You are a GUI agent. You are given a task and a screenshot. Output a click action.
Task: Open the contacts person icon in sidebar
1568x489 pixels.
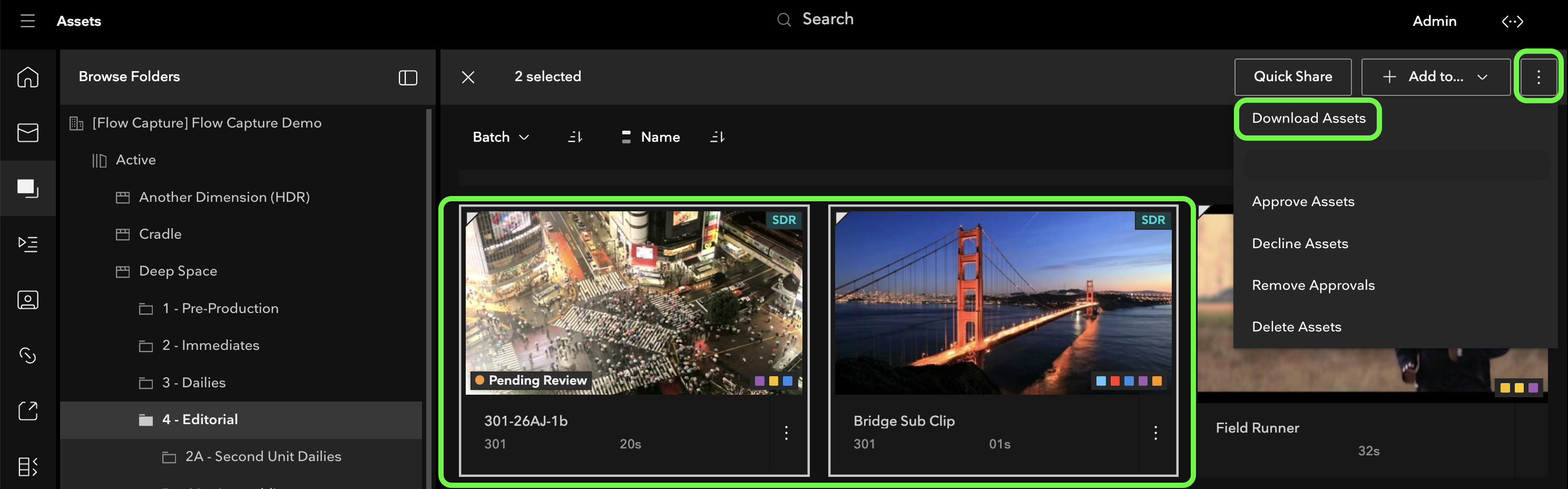[x=28, y=300]
